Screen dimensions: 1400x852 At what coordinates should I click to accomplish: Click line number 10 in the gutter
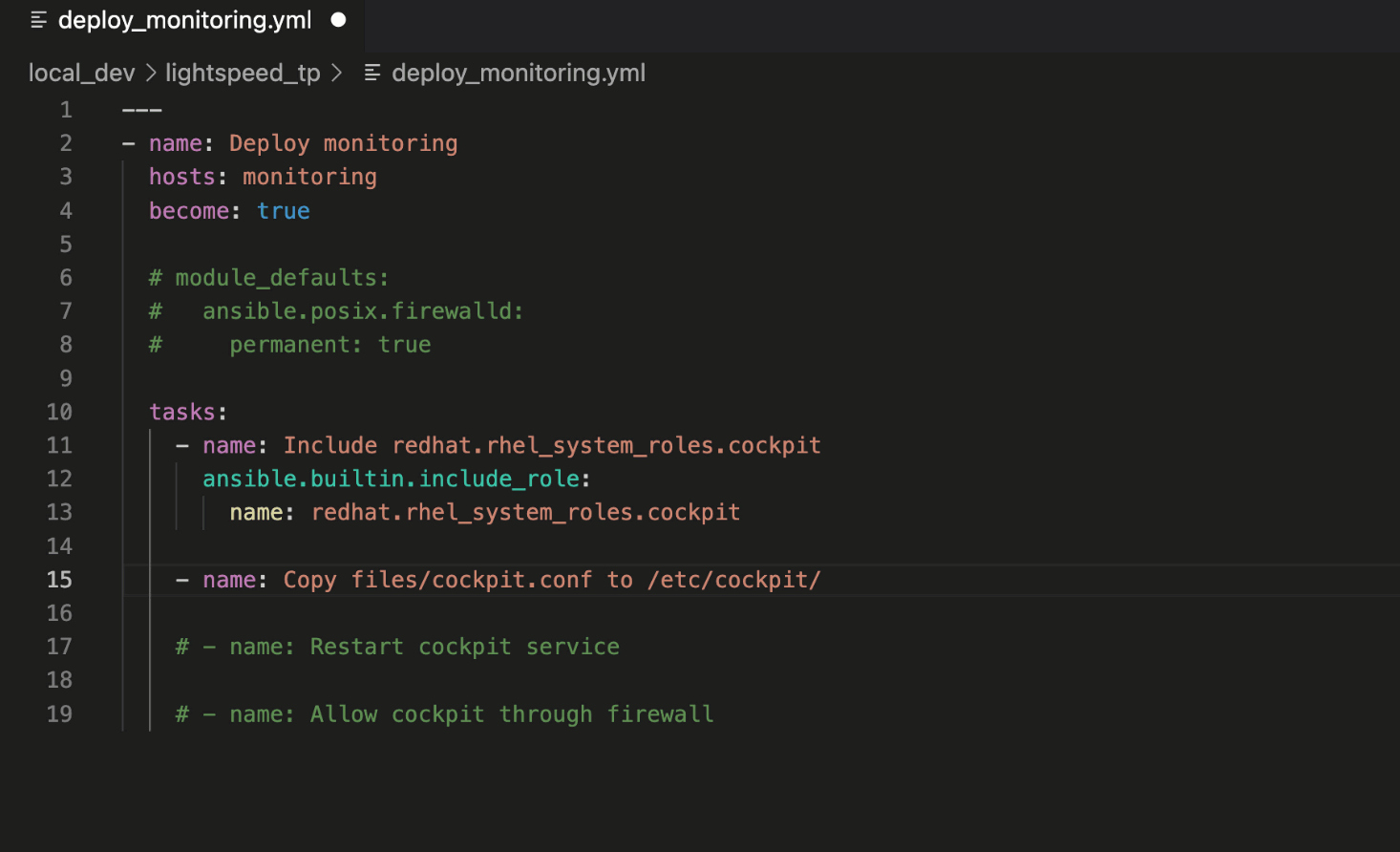point(59,413)
